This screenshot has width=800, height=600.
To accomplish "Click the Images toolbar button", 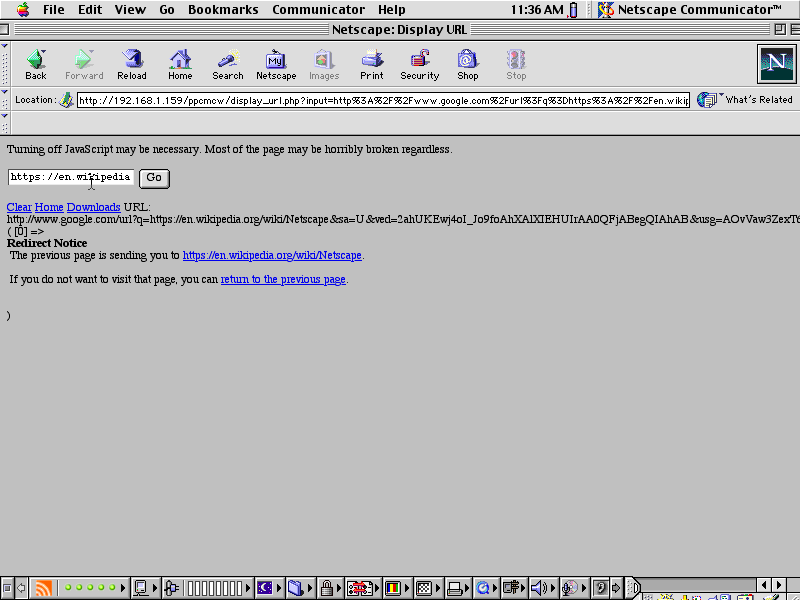I will coord(324,64).
